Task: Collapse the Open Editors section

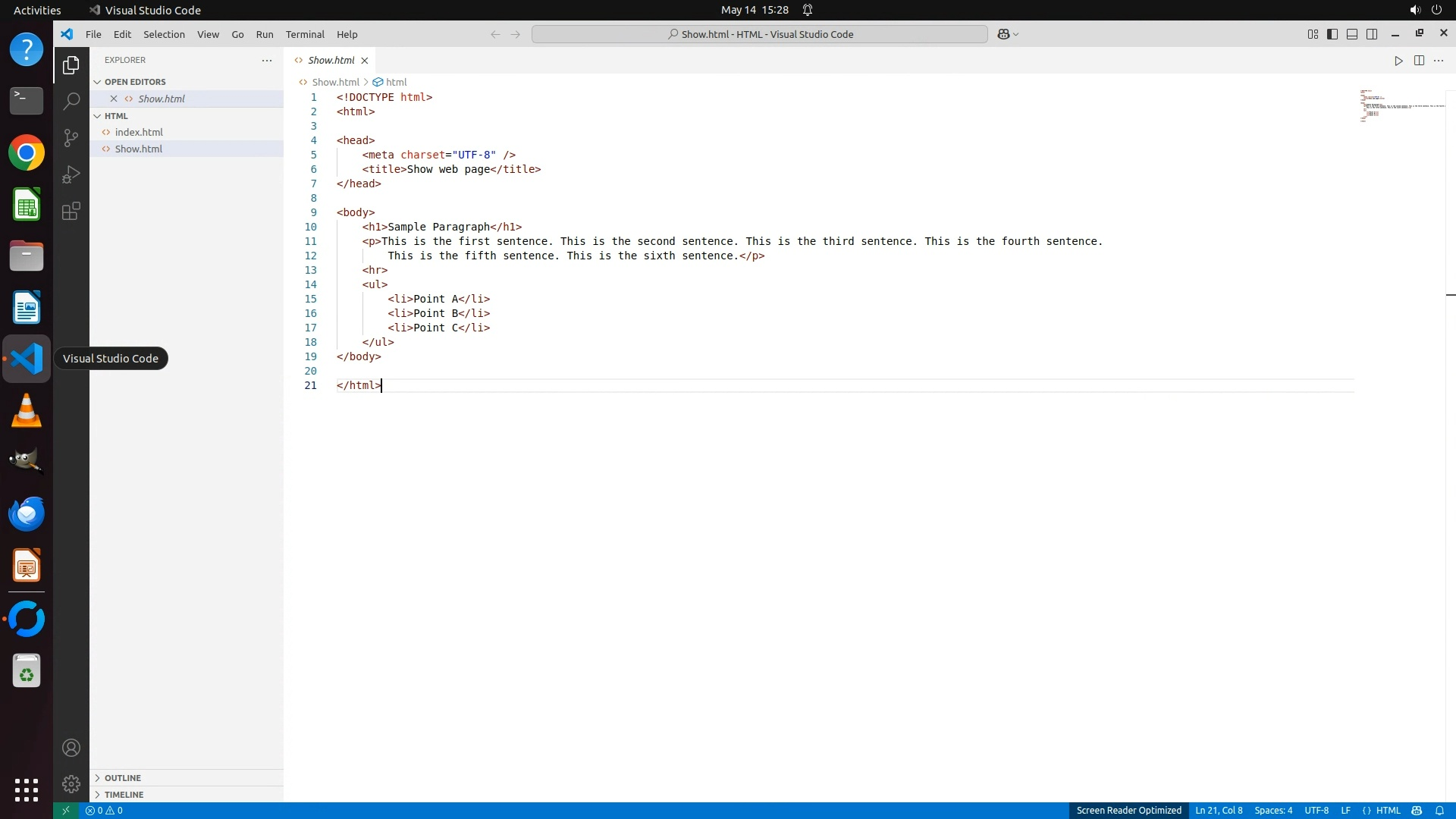Action: (135, 82)
